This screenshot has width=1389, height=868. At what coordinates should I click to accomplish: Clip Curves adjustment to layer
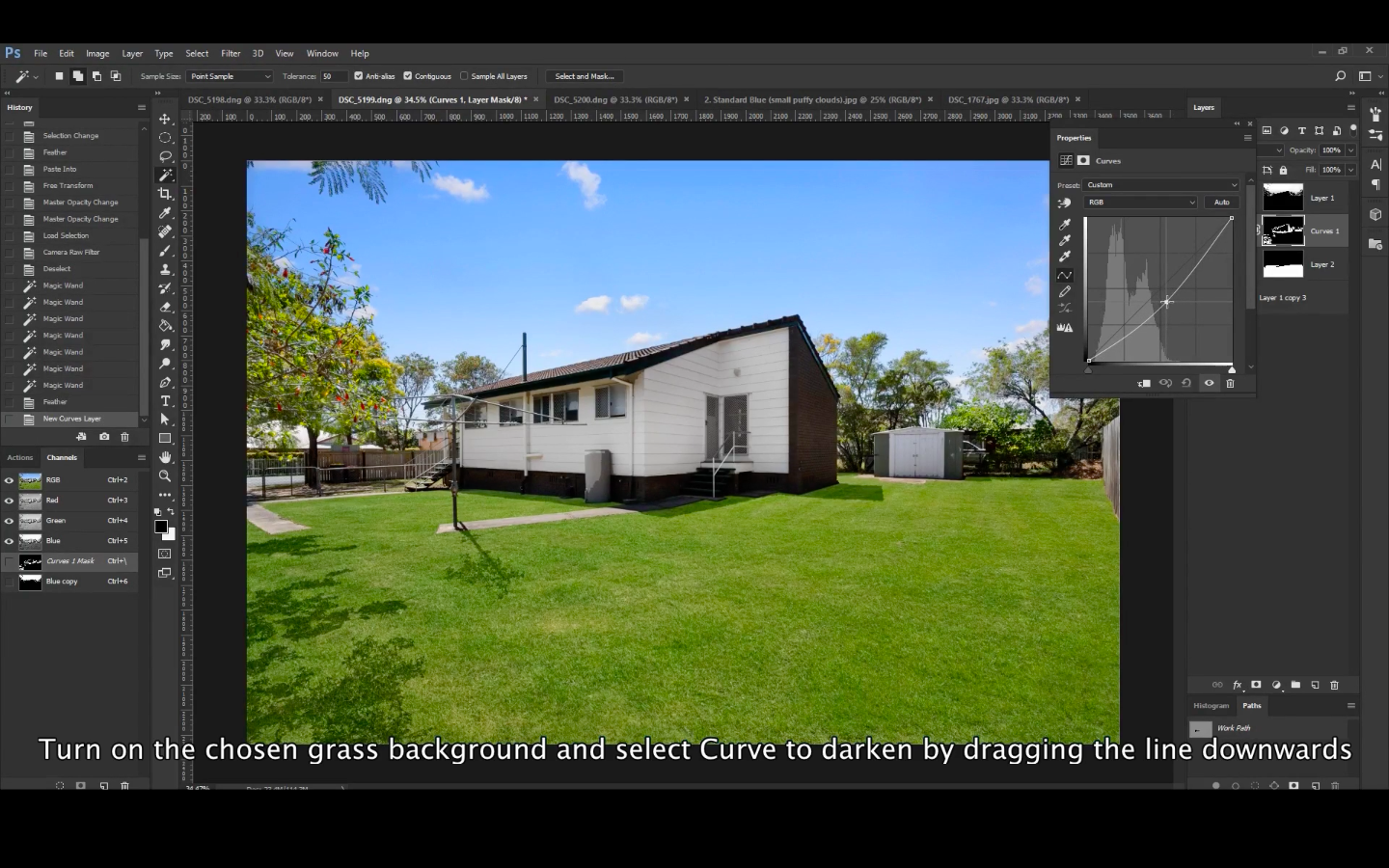click(x=1144, y=383)
